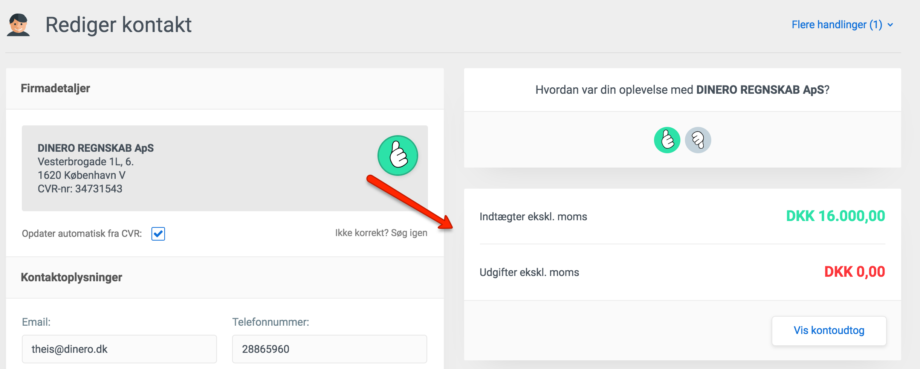
Task: Rate the experience with the thumbs-down icon
Action: [698, 140]
